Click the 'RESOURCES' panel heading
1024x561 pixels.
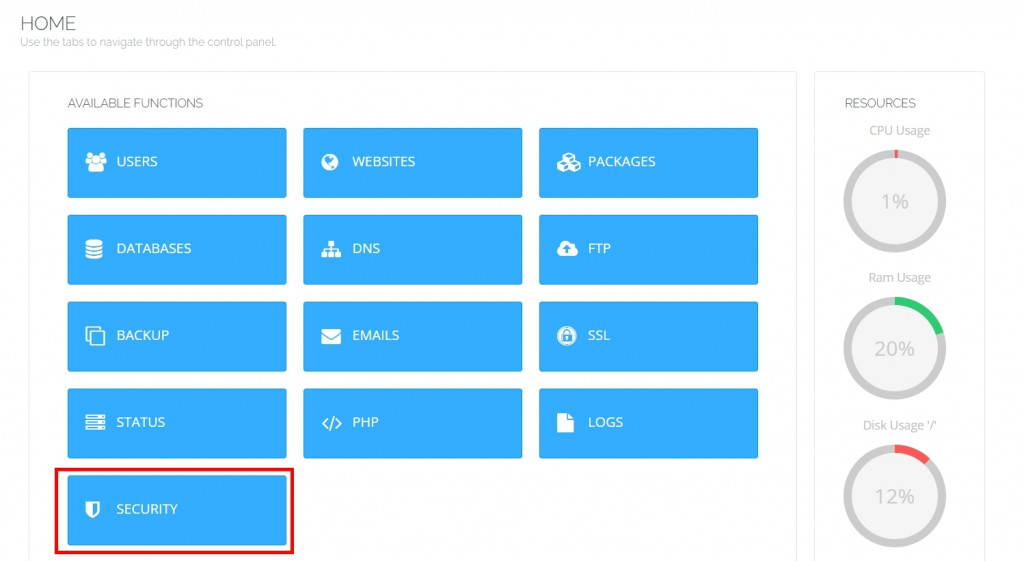point(880,103)
